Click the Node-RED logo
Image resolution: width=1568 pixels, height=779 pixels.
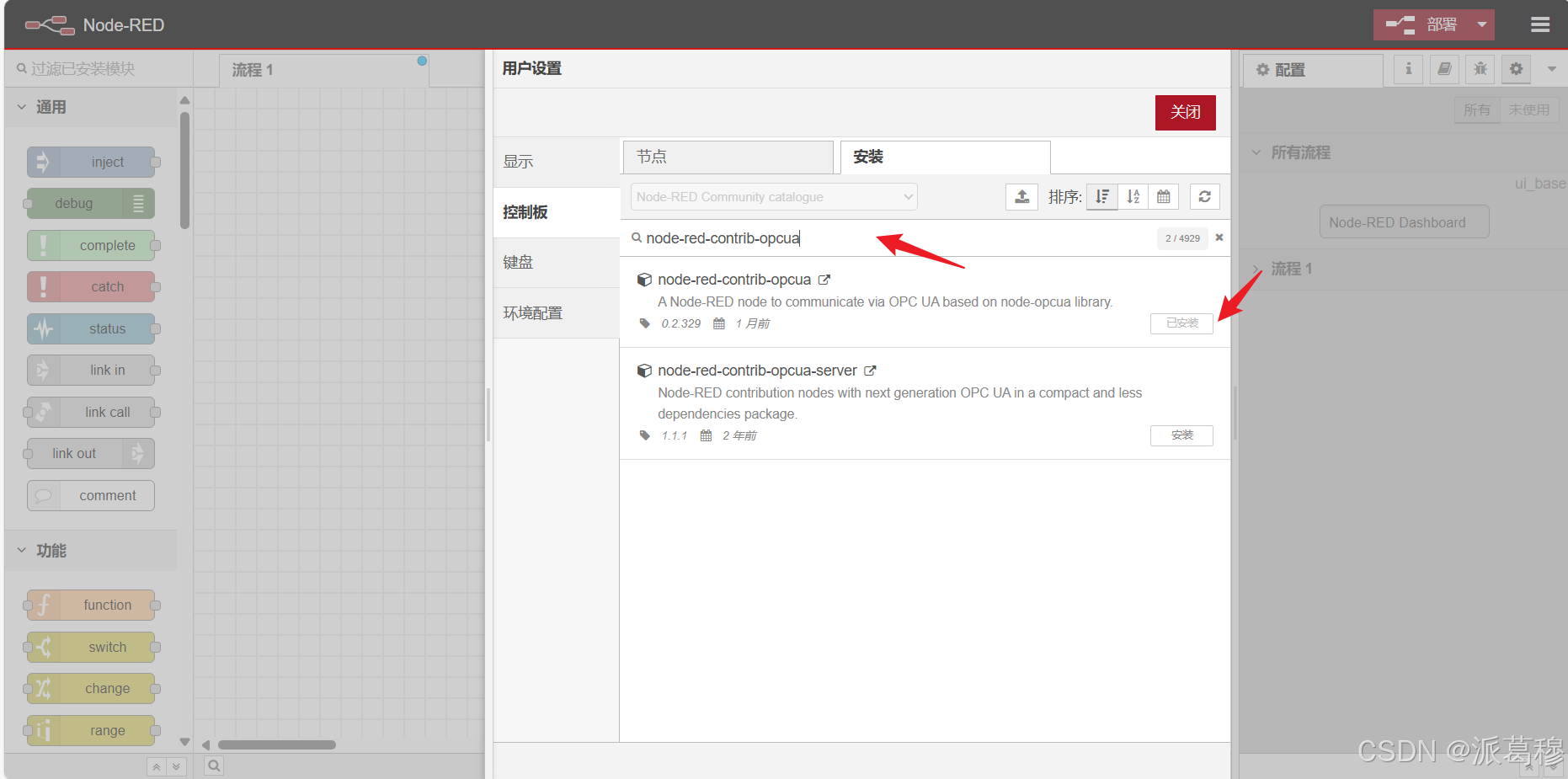click(94, 25)
